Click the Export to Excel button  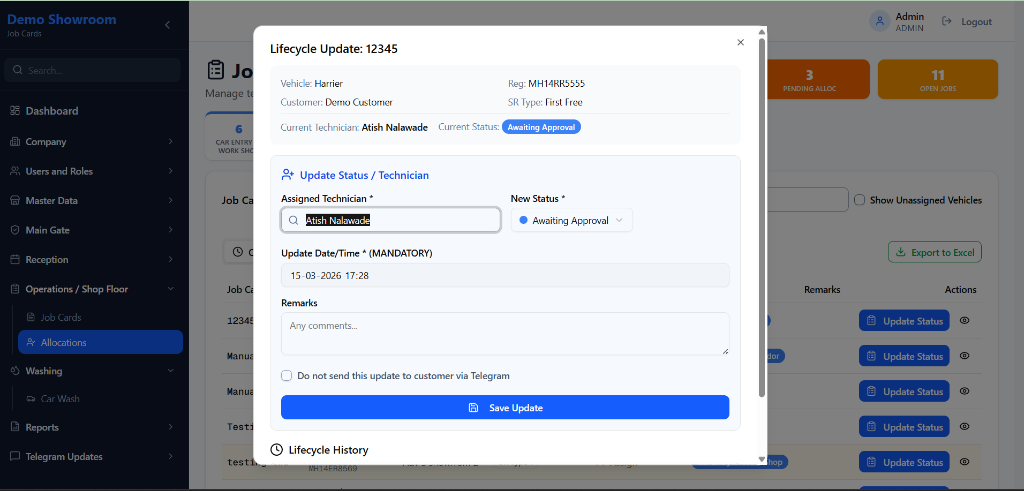(934, 252)
